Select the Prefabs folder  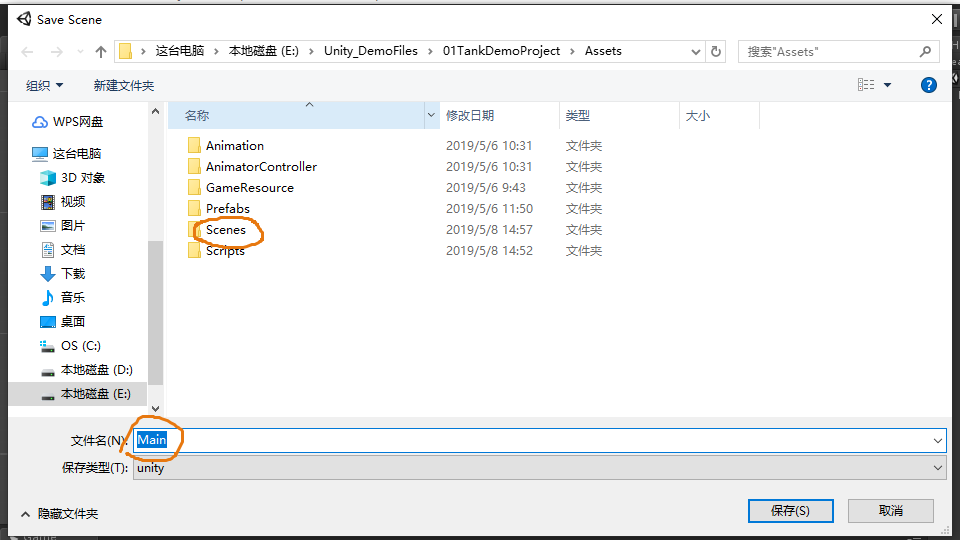(x=228, y=209)
